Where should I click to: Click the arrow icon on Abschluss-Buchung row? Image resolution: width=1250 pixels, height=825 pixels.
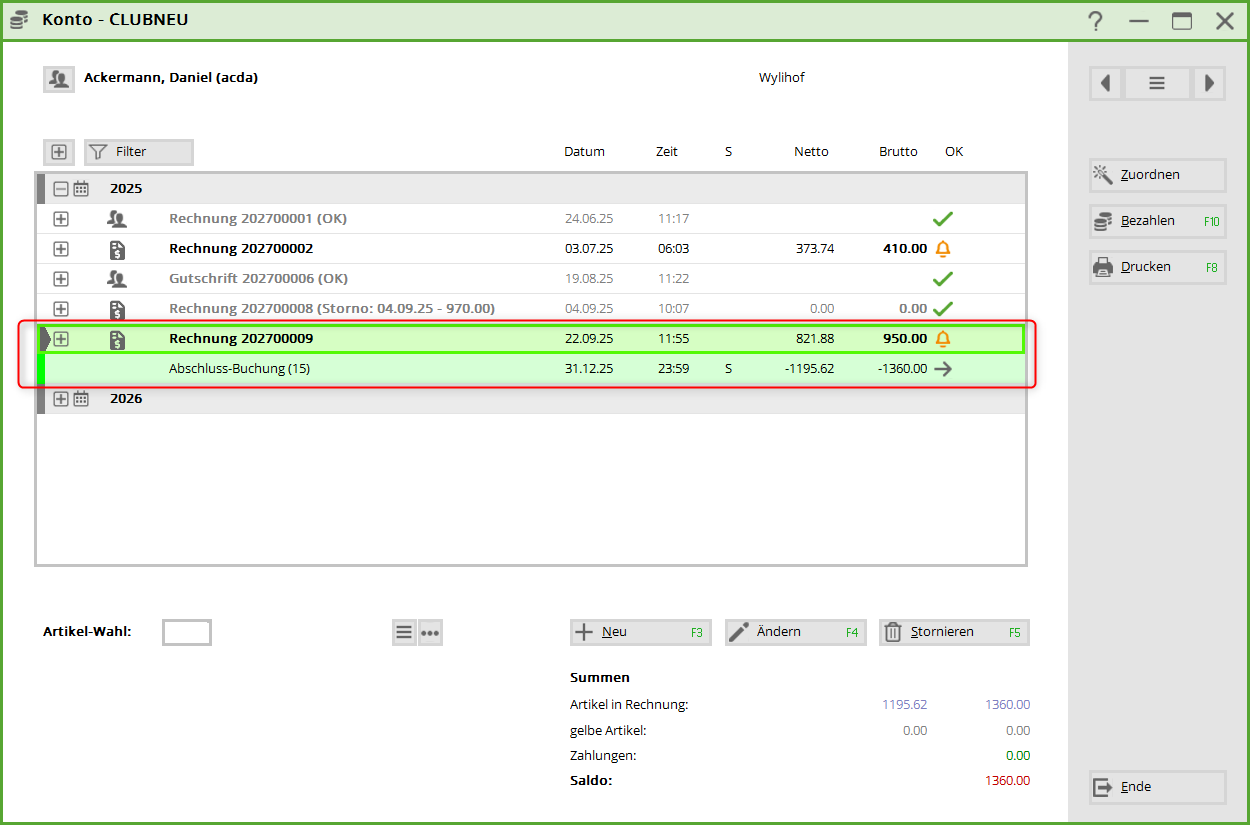(x=942, y=369)
